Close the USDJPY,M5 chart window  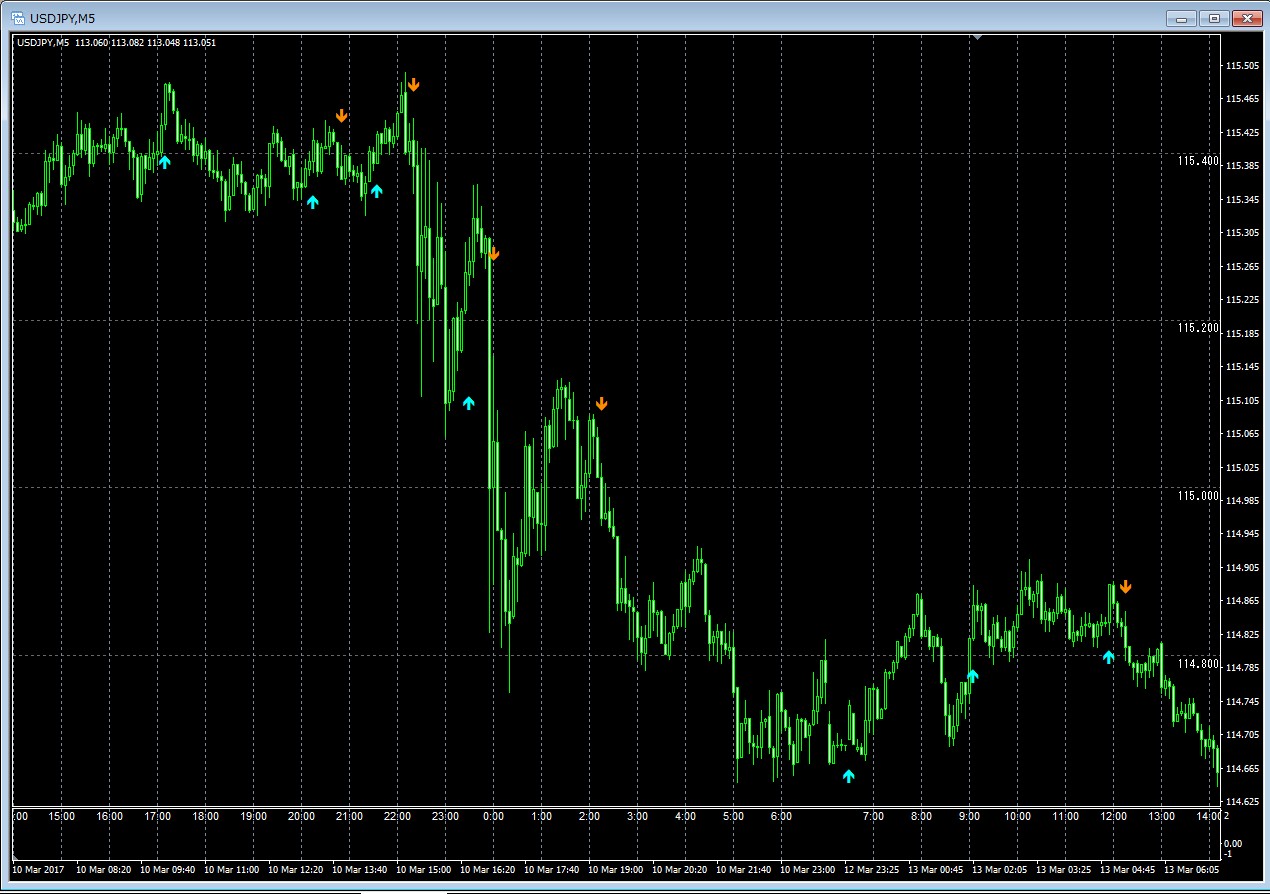[x=1246, y=18]
